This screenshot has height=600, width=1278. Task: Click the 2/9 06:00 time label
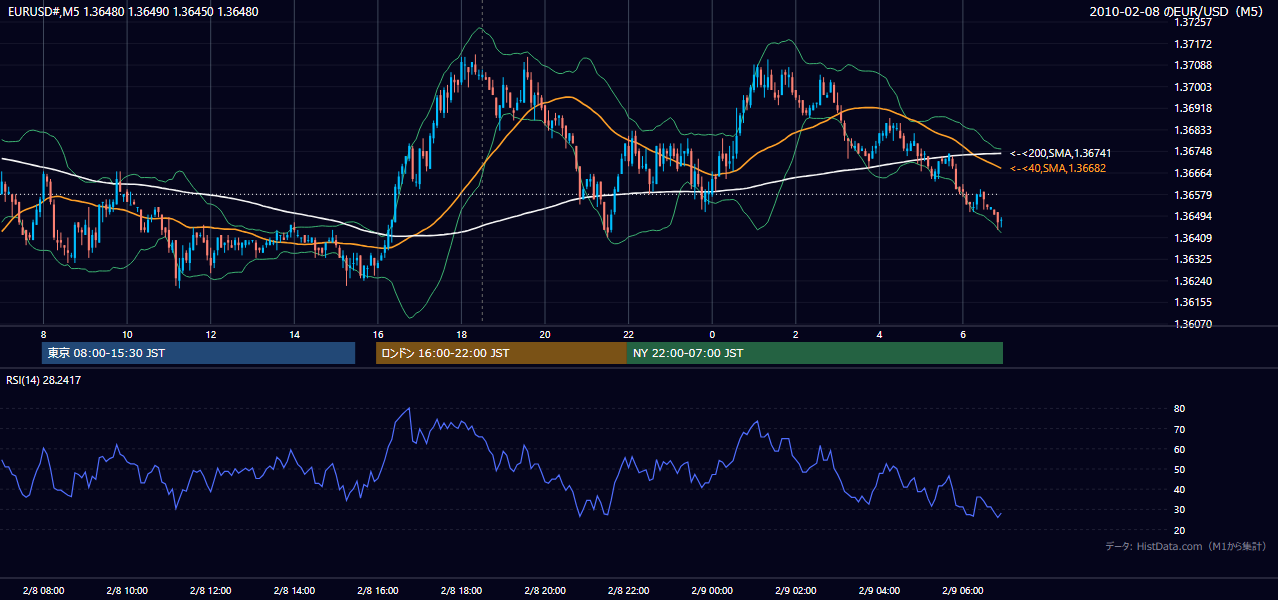(x=963, y=591)
